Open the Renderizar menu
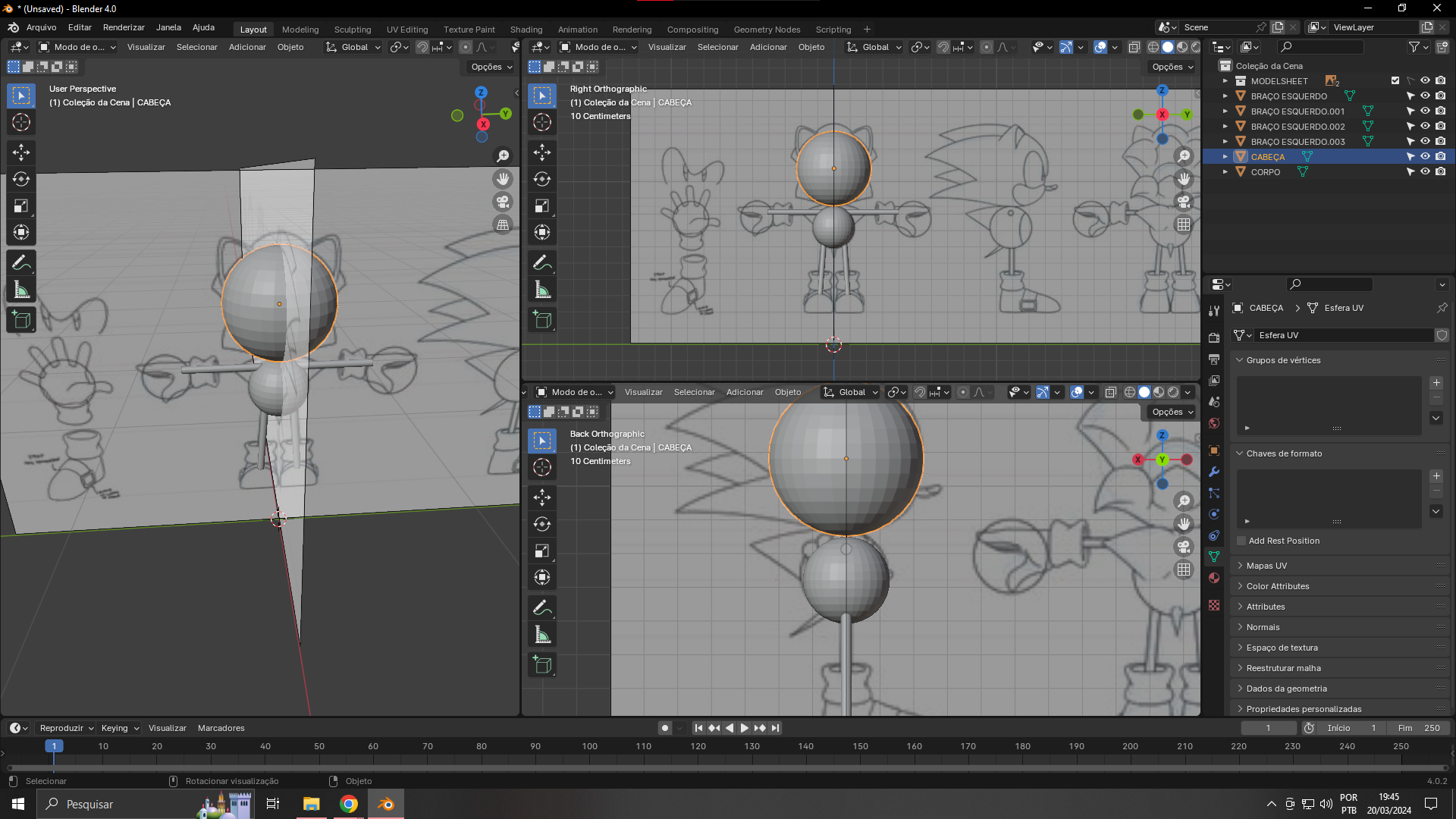Viewport: 1456px width, 819px height. tap(124, 27)
